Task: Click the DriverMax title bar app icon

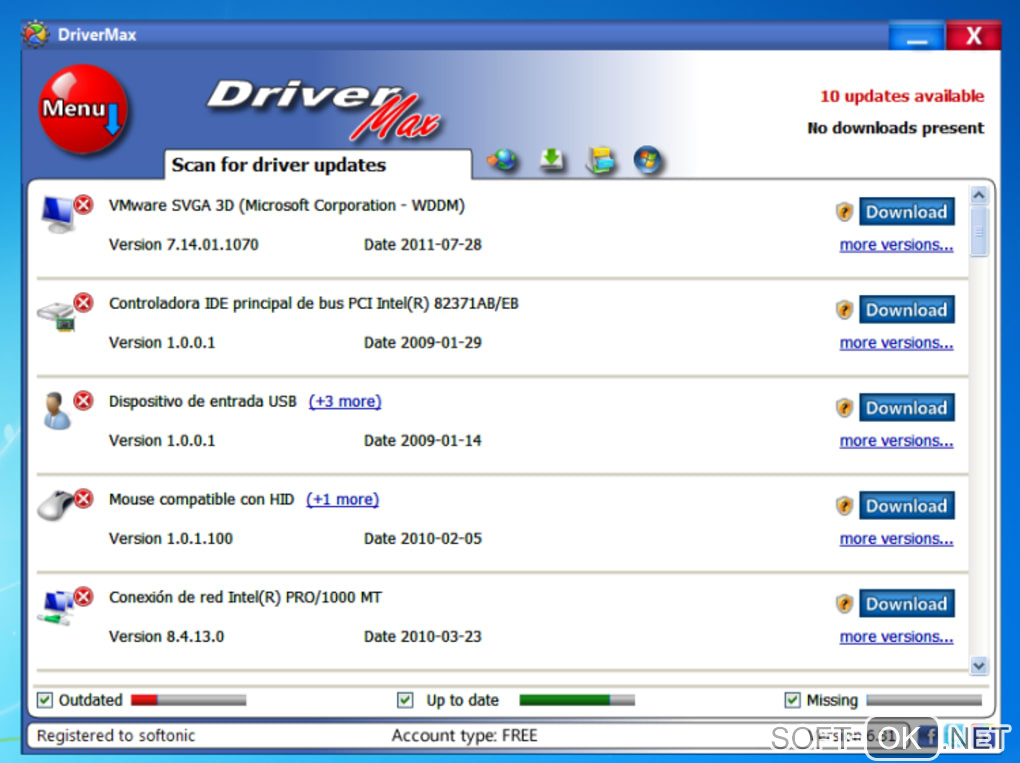Action: [36, 34]
